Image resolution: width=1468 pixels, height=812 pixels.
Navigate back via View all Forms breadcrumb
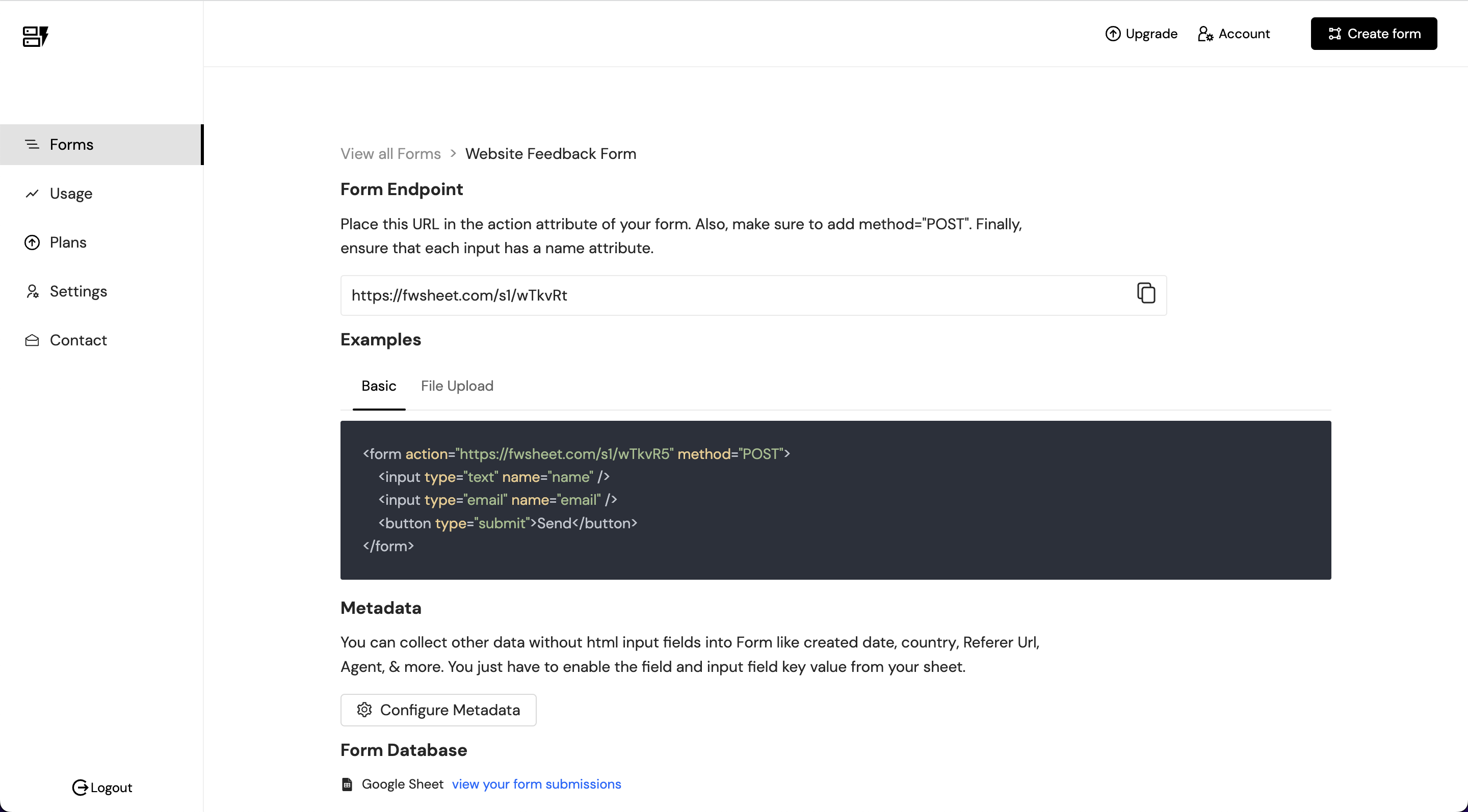(390, 153)
